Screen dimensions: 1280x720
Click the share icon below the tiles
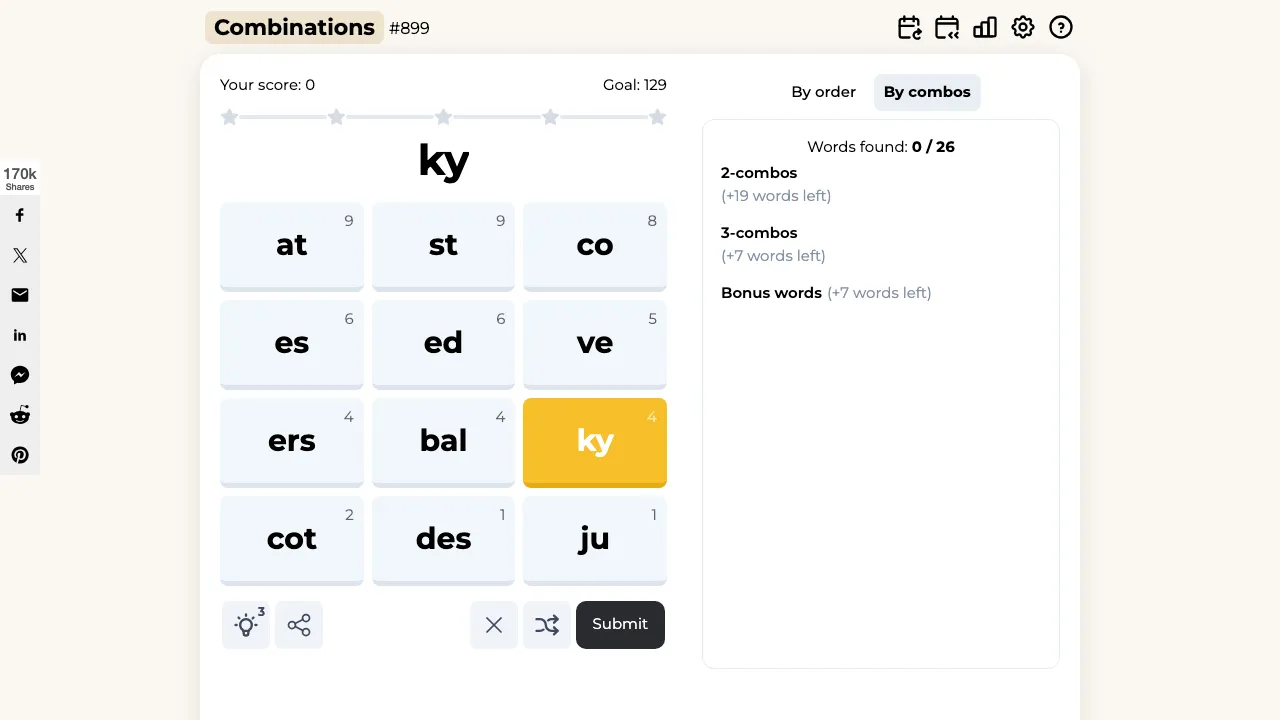pyautogui.click(x=299, y=625)
